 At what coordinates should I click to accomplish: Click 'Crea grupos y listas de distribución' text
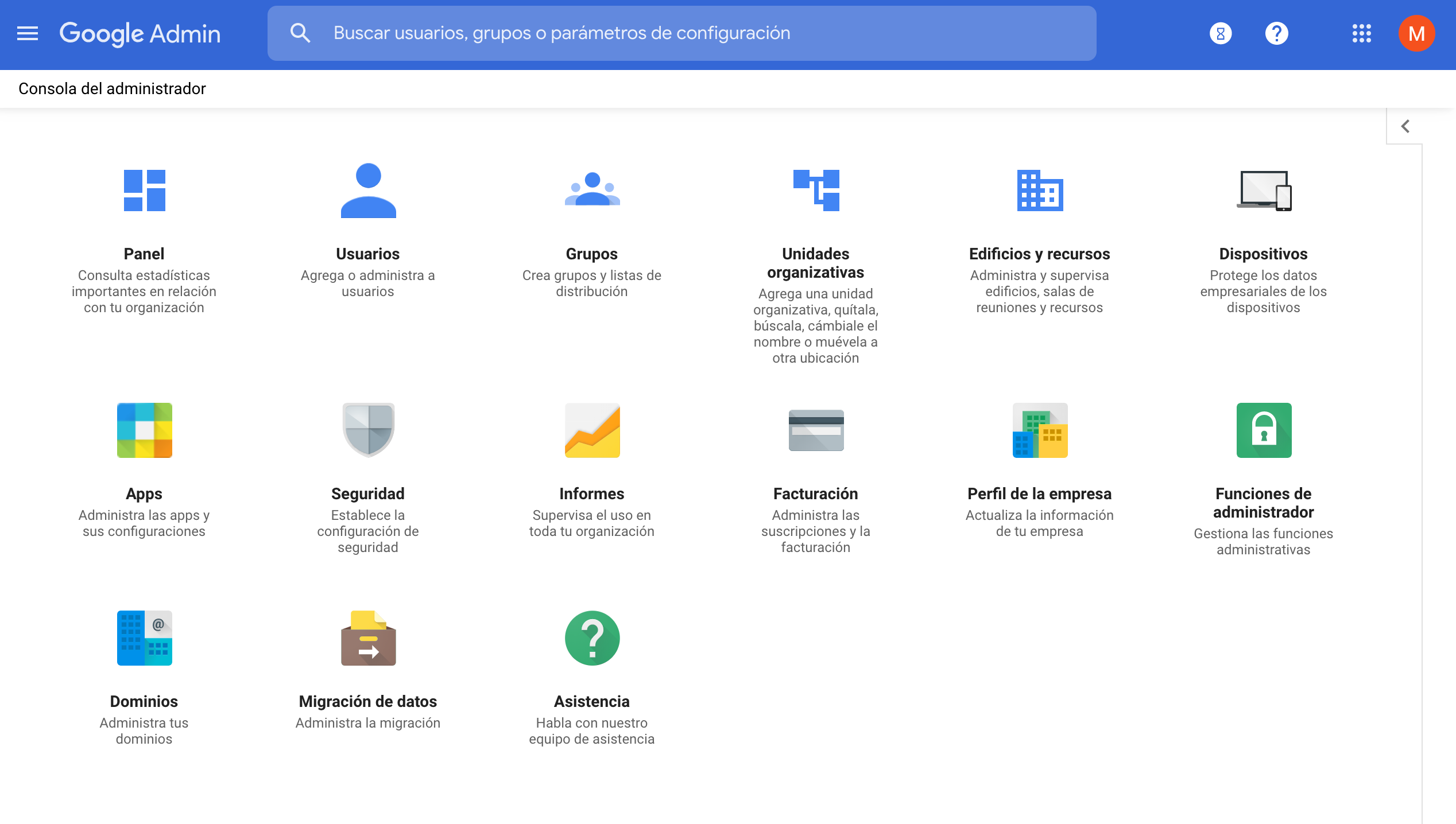[592, 283]
